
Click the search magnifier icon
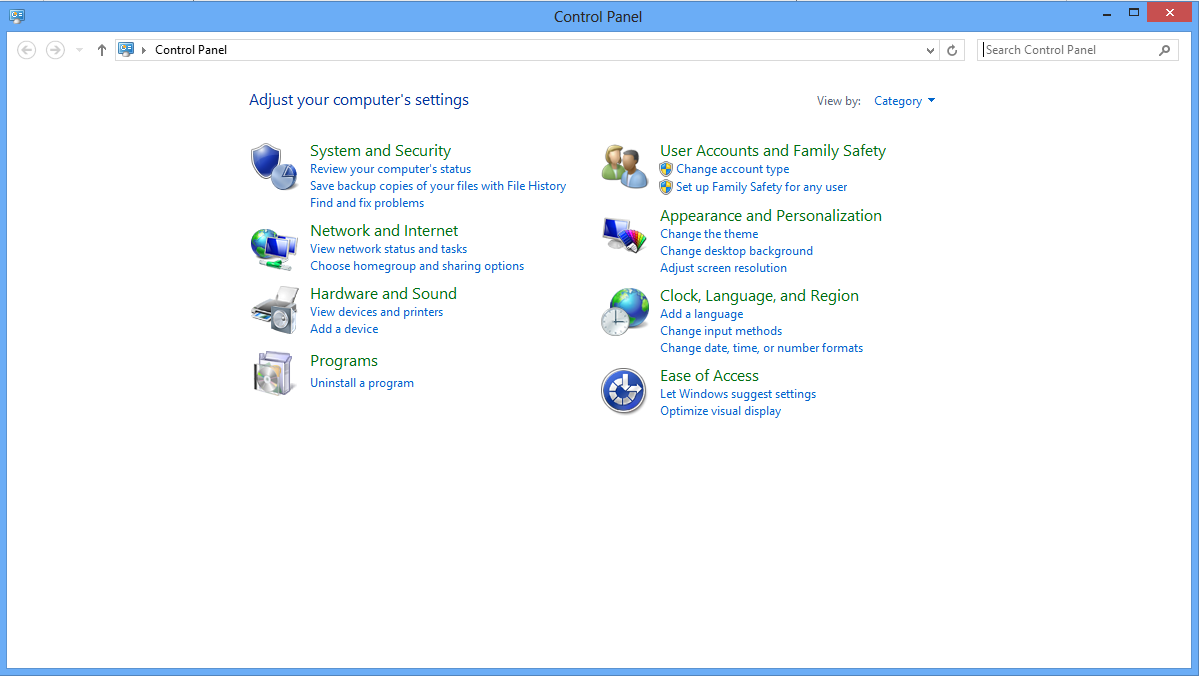pos(1165,50)
